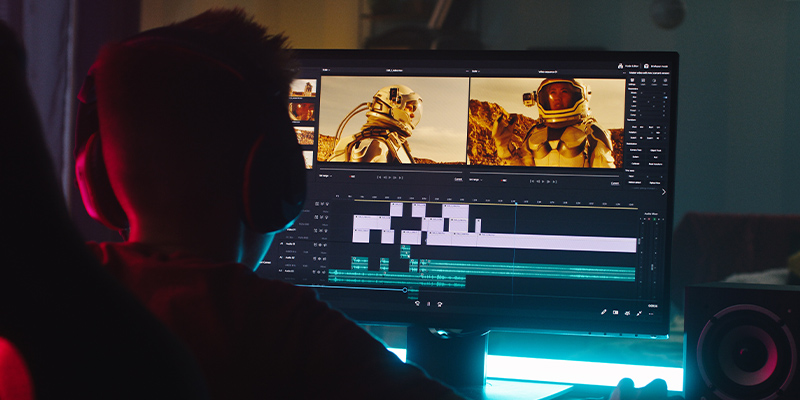Toggle the red record dot under right viewer

tap(502, 181)
